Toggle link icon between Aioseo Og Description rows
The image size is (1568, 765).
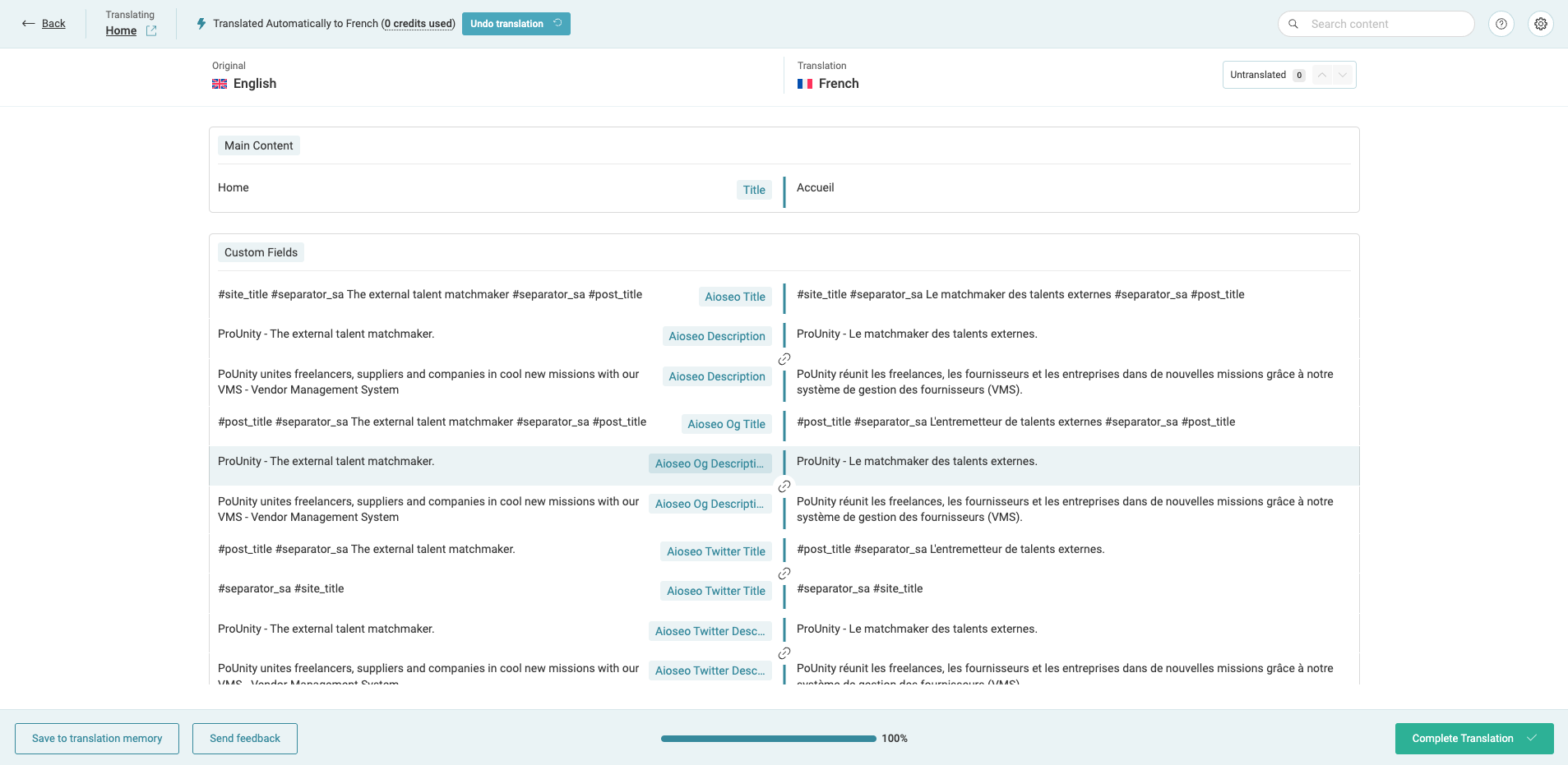tap(784, 486)
